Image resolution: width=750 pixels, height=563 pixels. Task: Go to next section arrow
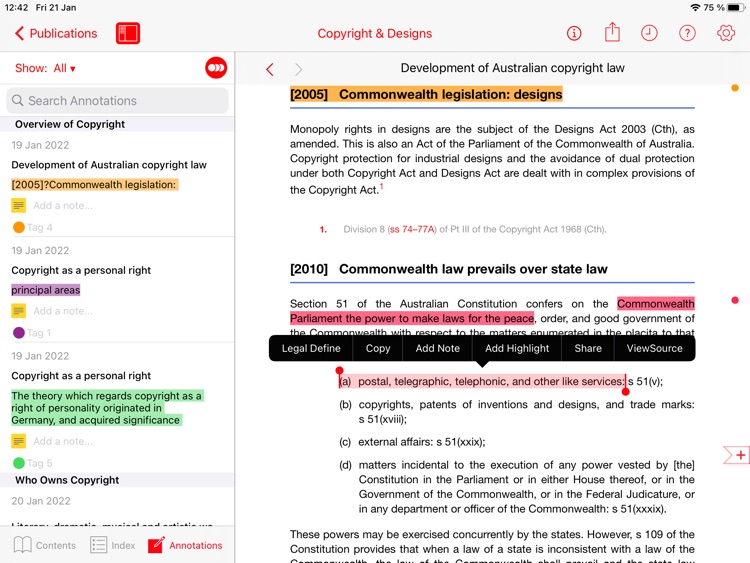[x=298, y=69]
